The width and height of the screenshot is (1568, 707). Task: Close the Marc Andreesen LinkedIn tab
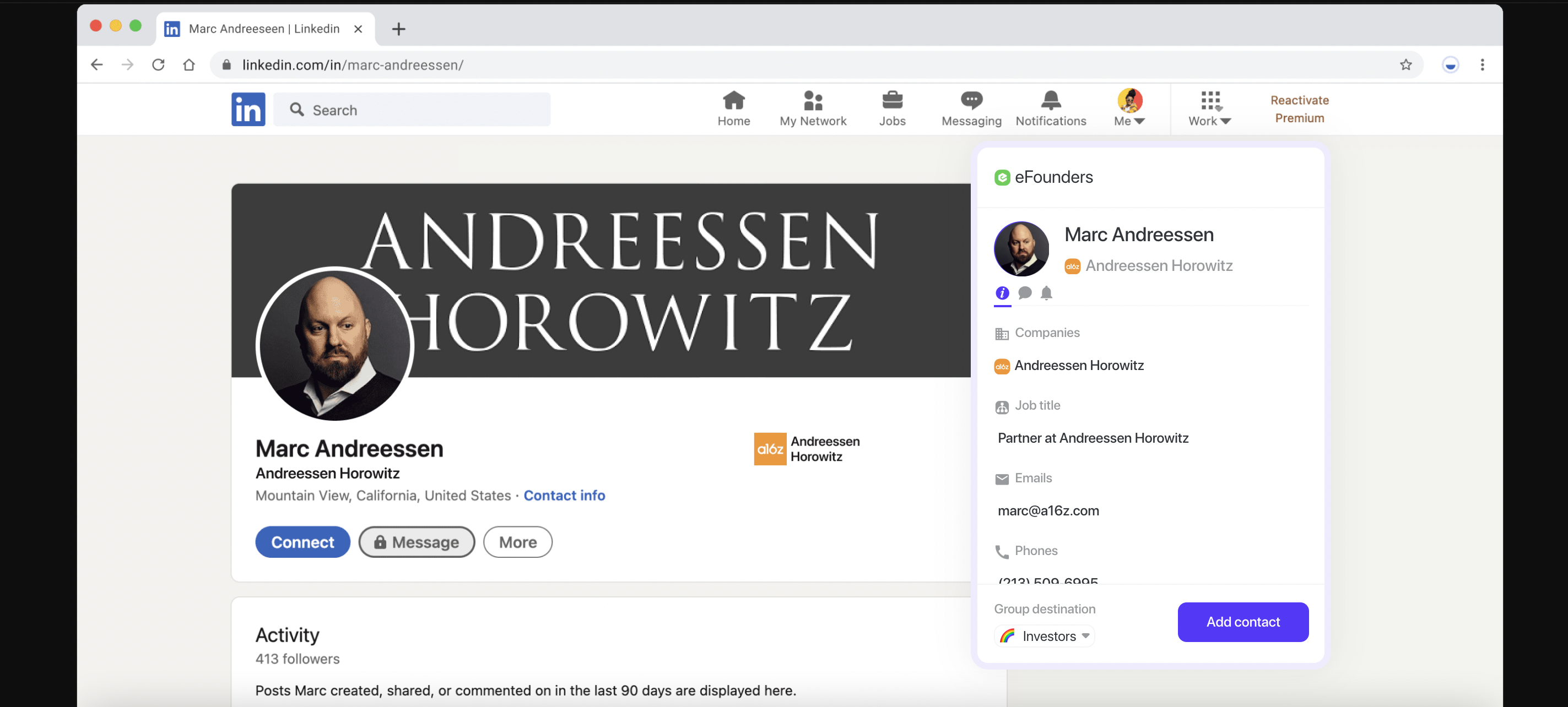tap(358, 29)
